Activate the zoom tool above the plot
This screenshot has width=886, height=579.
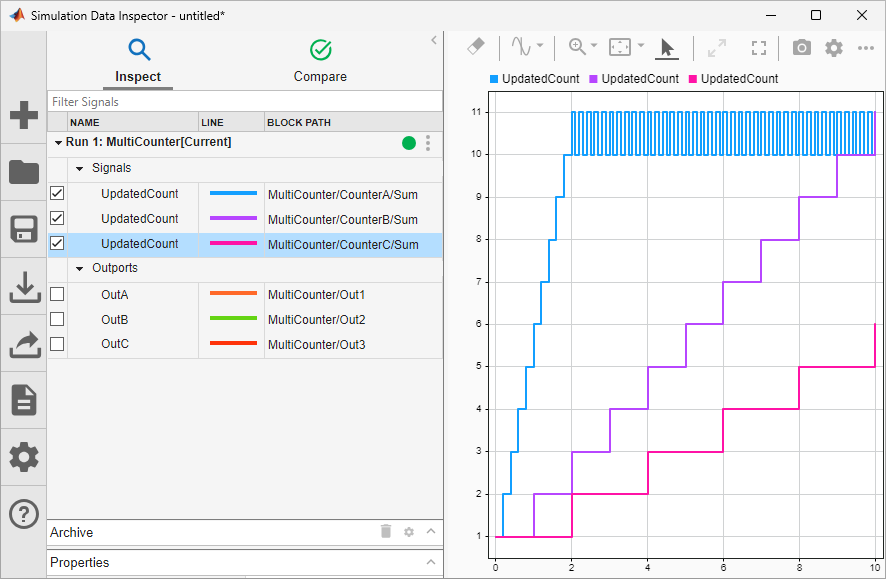[x=575, y=47]
